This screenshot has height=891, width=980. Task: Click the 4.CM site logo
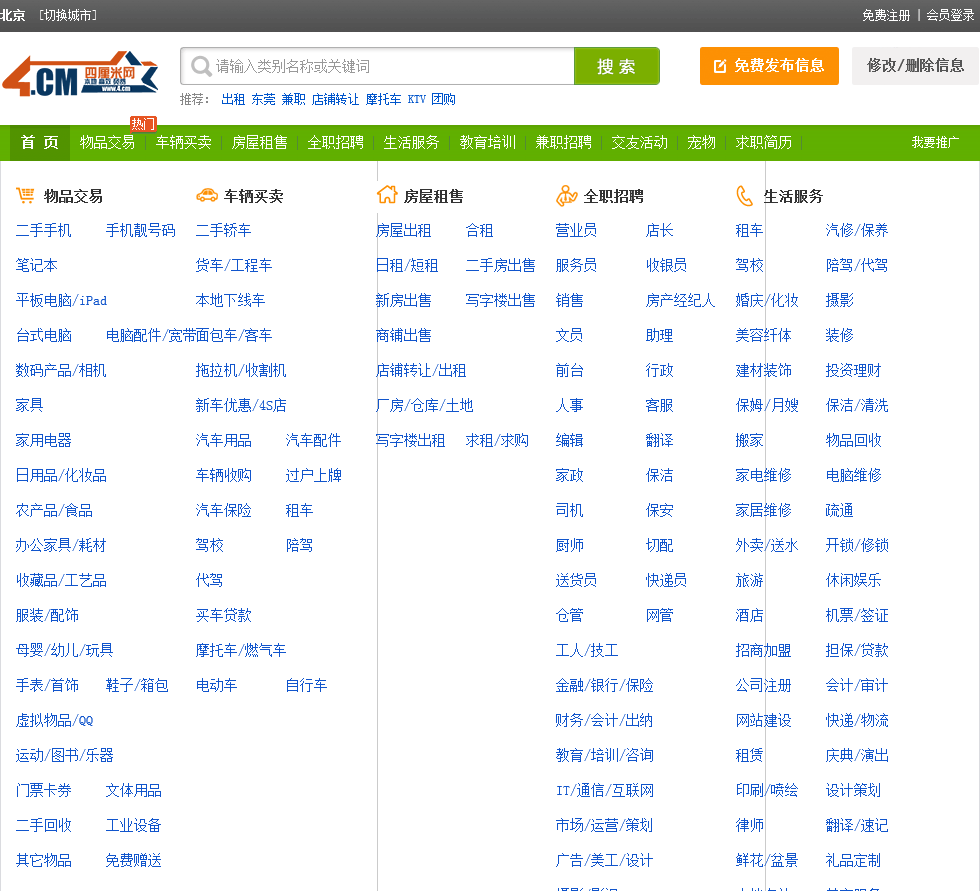pos(80,74)
